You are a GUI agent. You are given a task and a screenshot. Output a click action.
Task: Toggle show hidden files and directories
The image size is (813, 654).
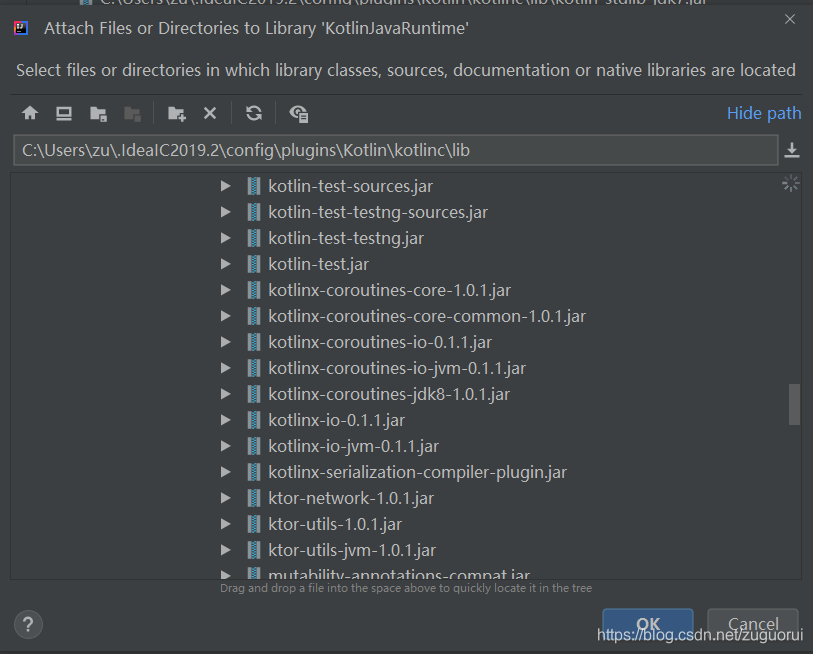pos(299,114)
